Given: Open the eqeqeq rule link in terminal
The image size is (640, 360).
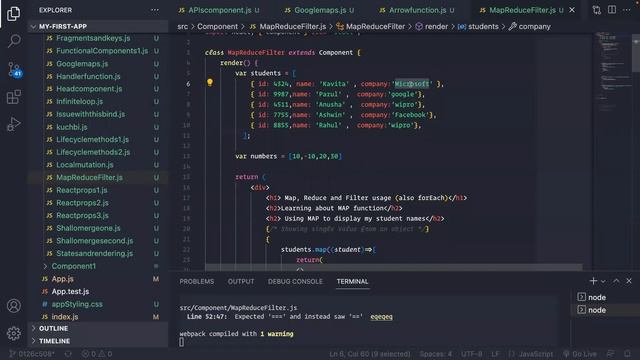Looking at the screenshot, I should (381, 317).
